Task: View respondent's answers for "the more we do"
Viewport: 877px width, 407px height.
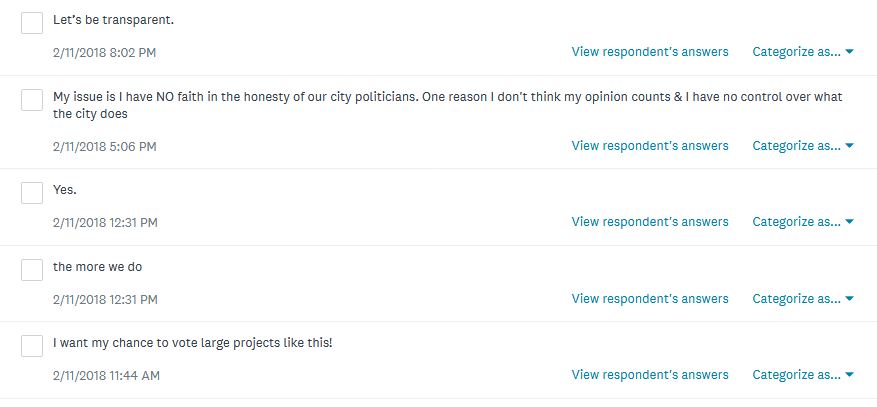Action: coord(650,299)
